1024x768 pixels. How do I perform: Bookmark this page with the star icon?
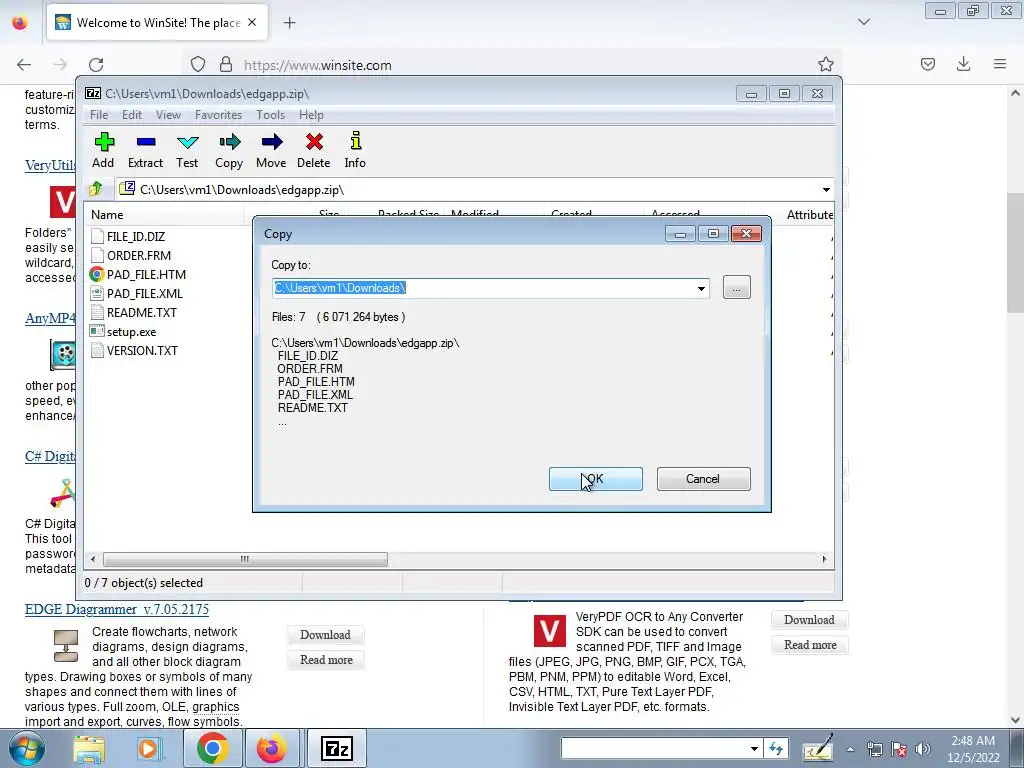(x=825, y=65)
